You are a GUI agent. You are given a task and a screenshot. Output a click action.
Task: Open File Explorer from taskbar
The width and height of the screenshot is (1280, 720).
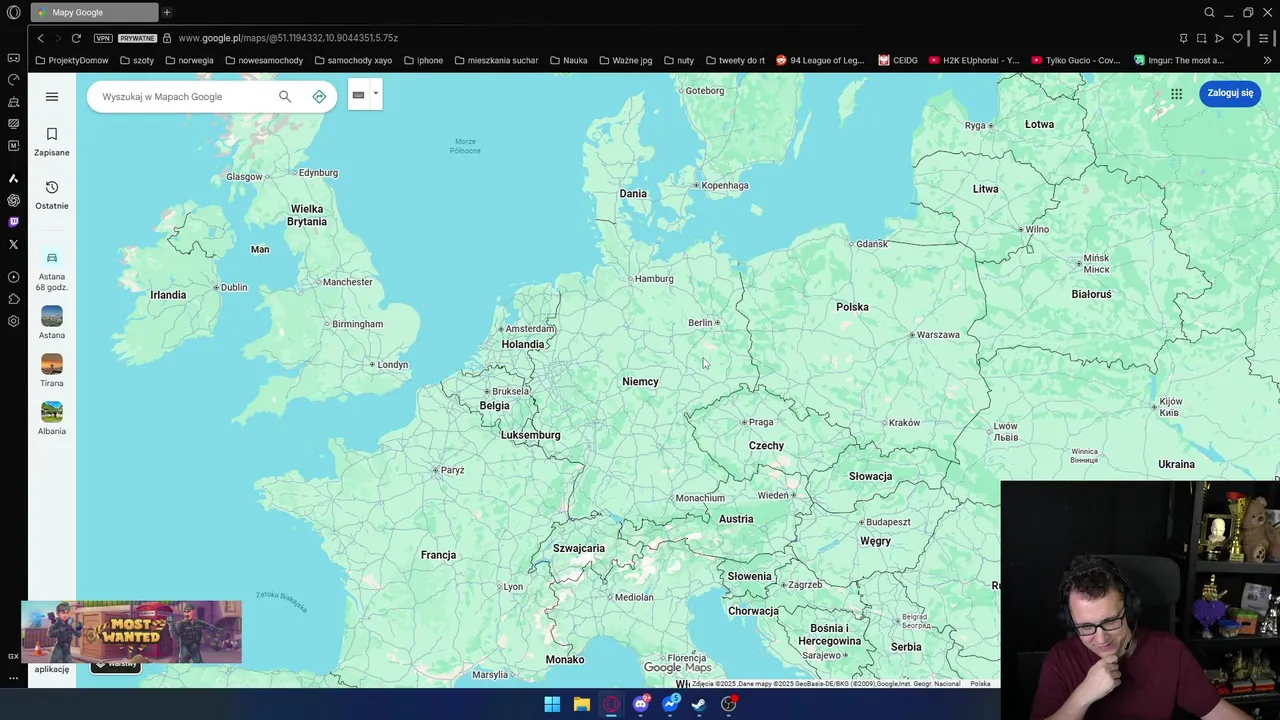point(581,704)
